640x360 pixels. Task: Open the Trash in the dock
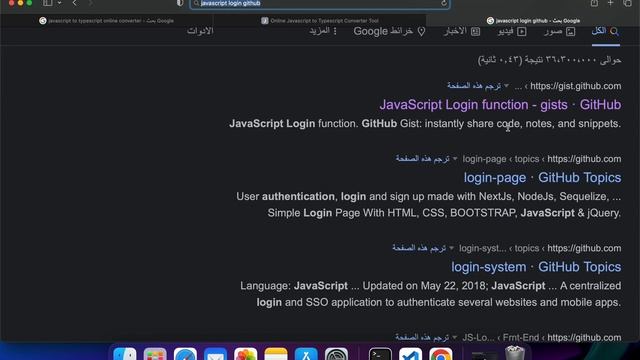(x=515, y=353)
